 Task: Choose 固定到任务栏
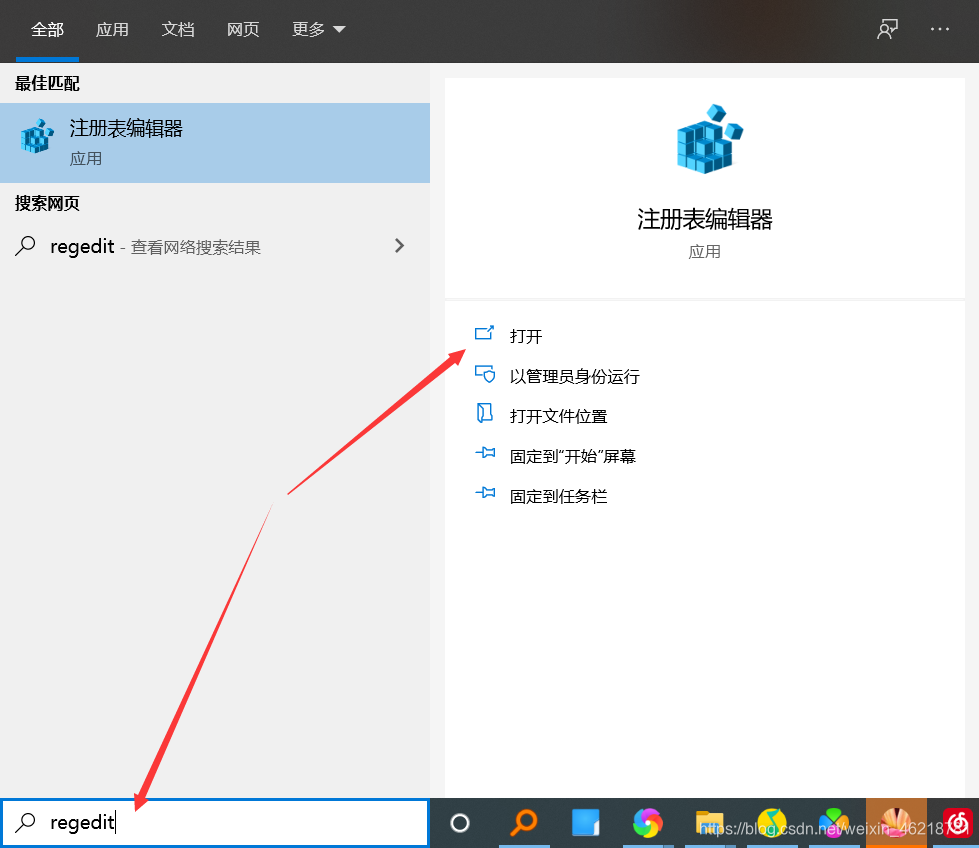[558, 496]
